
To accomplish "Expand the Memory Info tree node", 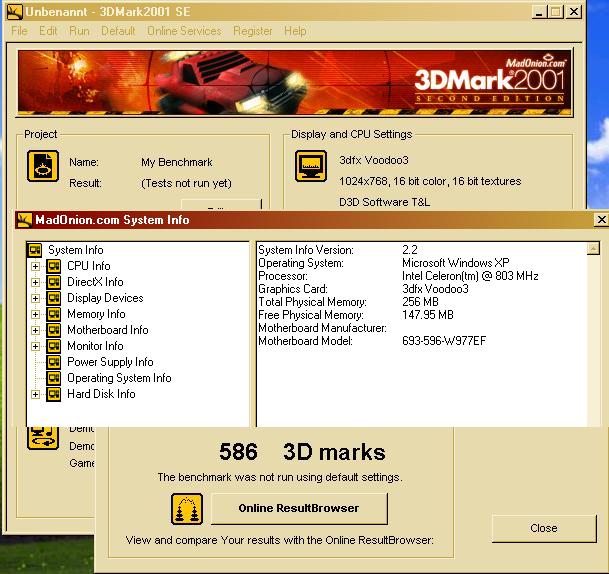I will click(35, 314).
